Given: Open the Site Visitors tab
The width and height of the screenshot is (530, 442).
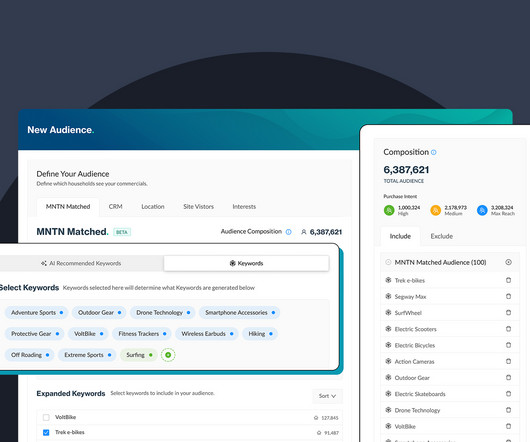Looking at the screenshot, I should point(198,207).
